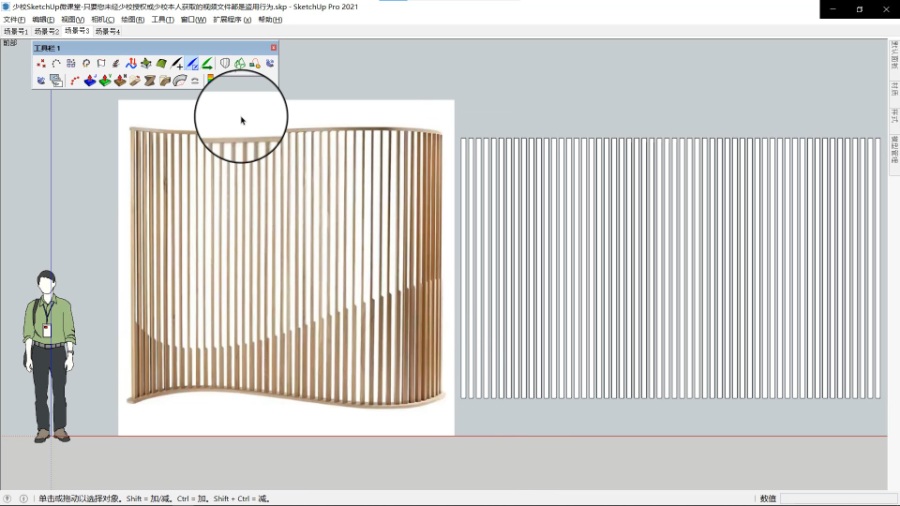Viewport: 900px width, 506px height.
Task: Click the green curved surface icon
Action: tap(161, 64)
